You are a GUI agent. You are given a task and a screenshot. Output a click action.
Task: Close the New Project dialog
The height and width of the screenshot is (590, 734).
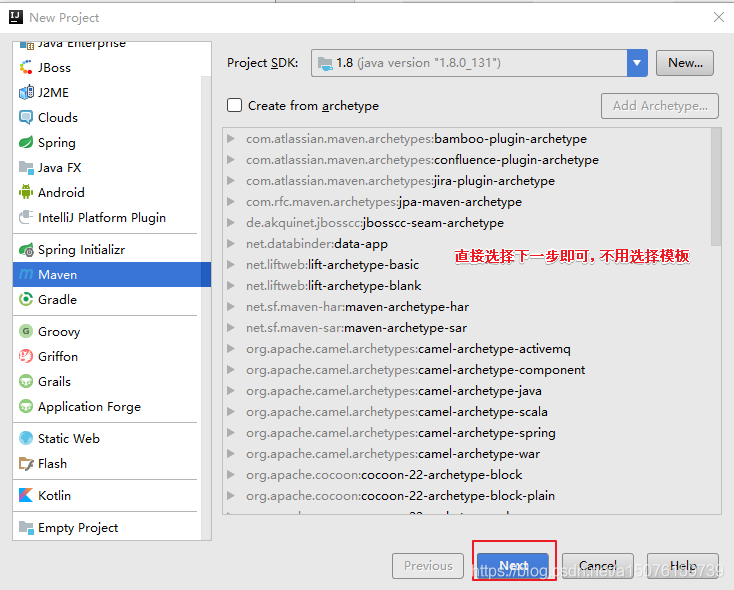click(x=719, y=17)
